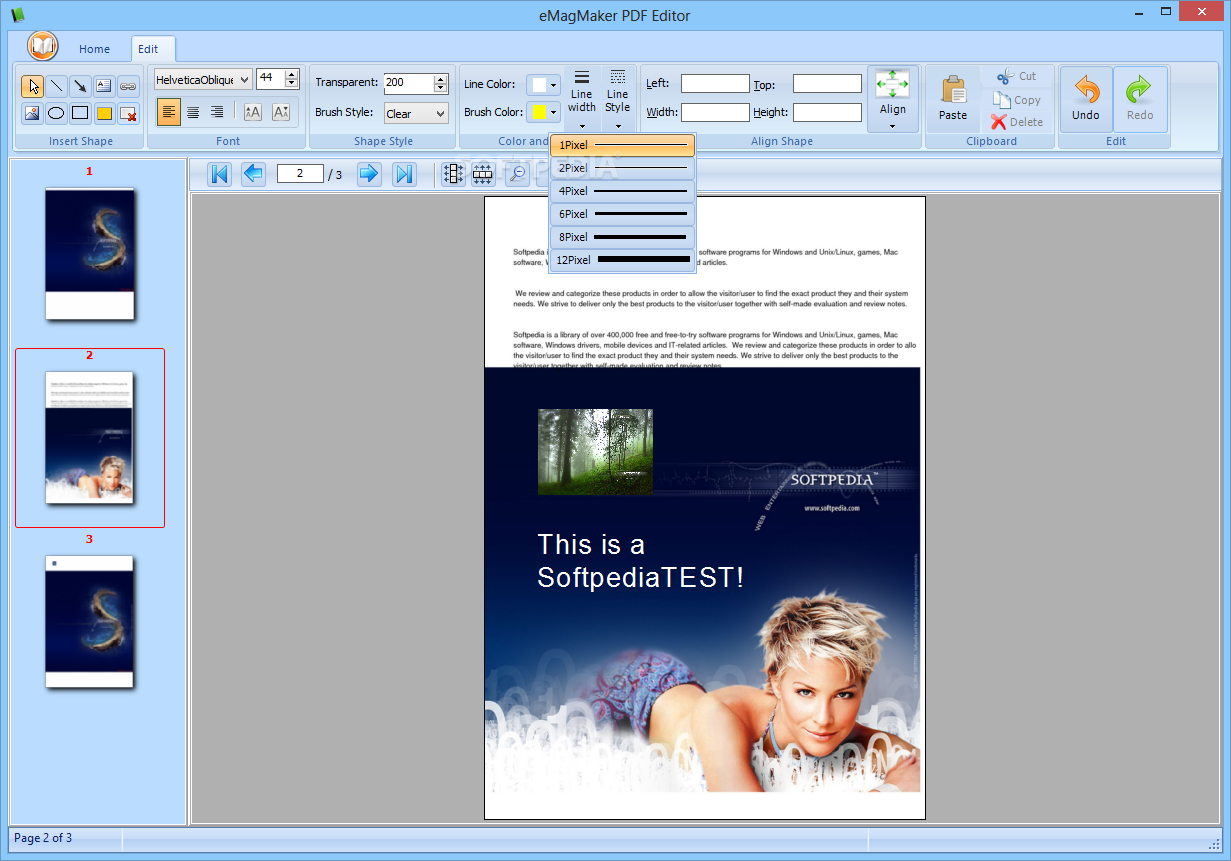This screenshot has width=1231, height=861.
Task: Click the Top position input field
Action: (827, 84)
